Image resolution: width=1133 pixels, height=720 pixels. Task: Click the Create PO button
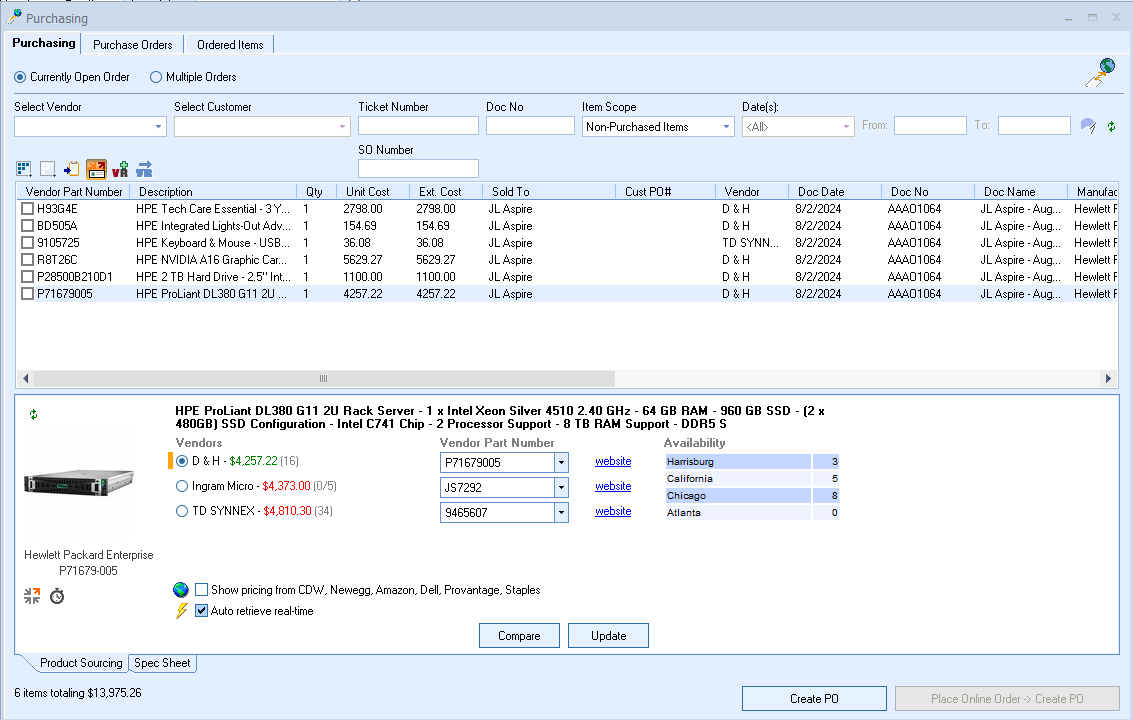814,699
